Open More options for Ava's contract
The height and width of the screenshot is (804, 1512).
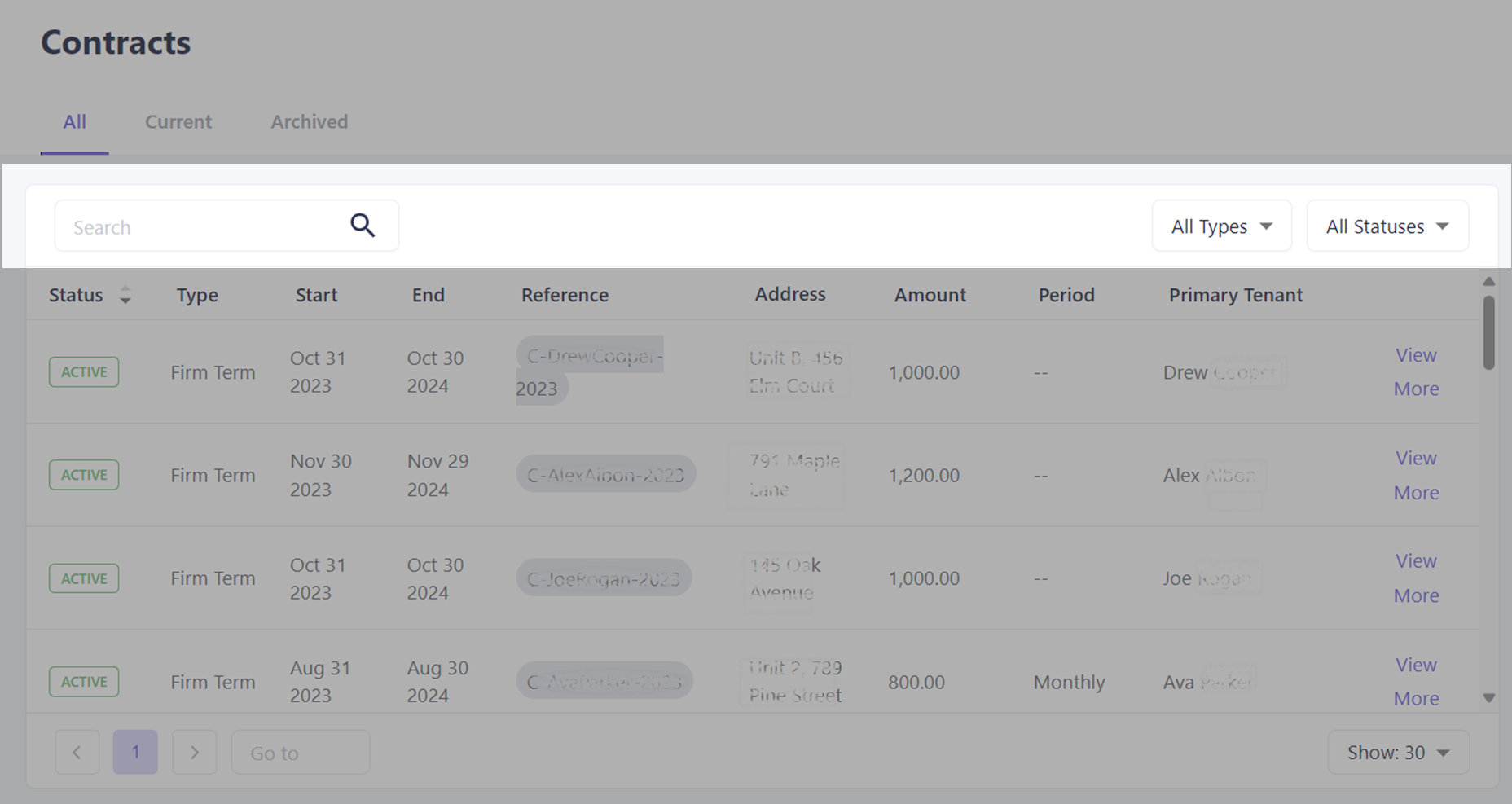[x=1415, y=699]
